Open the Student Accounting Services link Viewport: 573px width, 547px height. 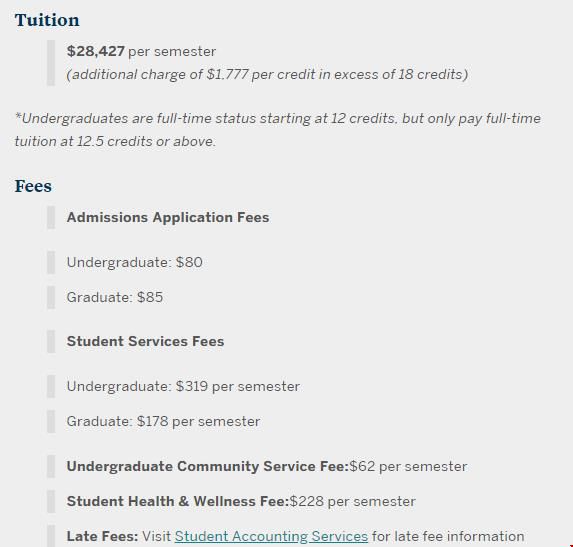[x=271, y=536]
